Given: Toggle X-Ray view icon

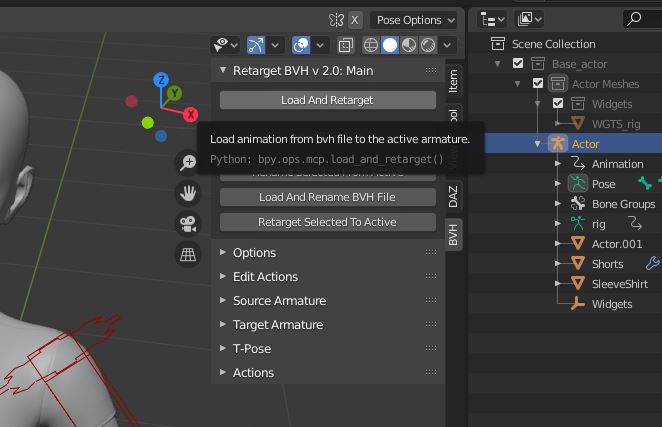Looking at the screenshot, I should [x=346, y=45].
